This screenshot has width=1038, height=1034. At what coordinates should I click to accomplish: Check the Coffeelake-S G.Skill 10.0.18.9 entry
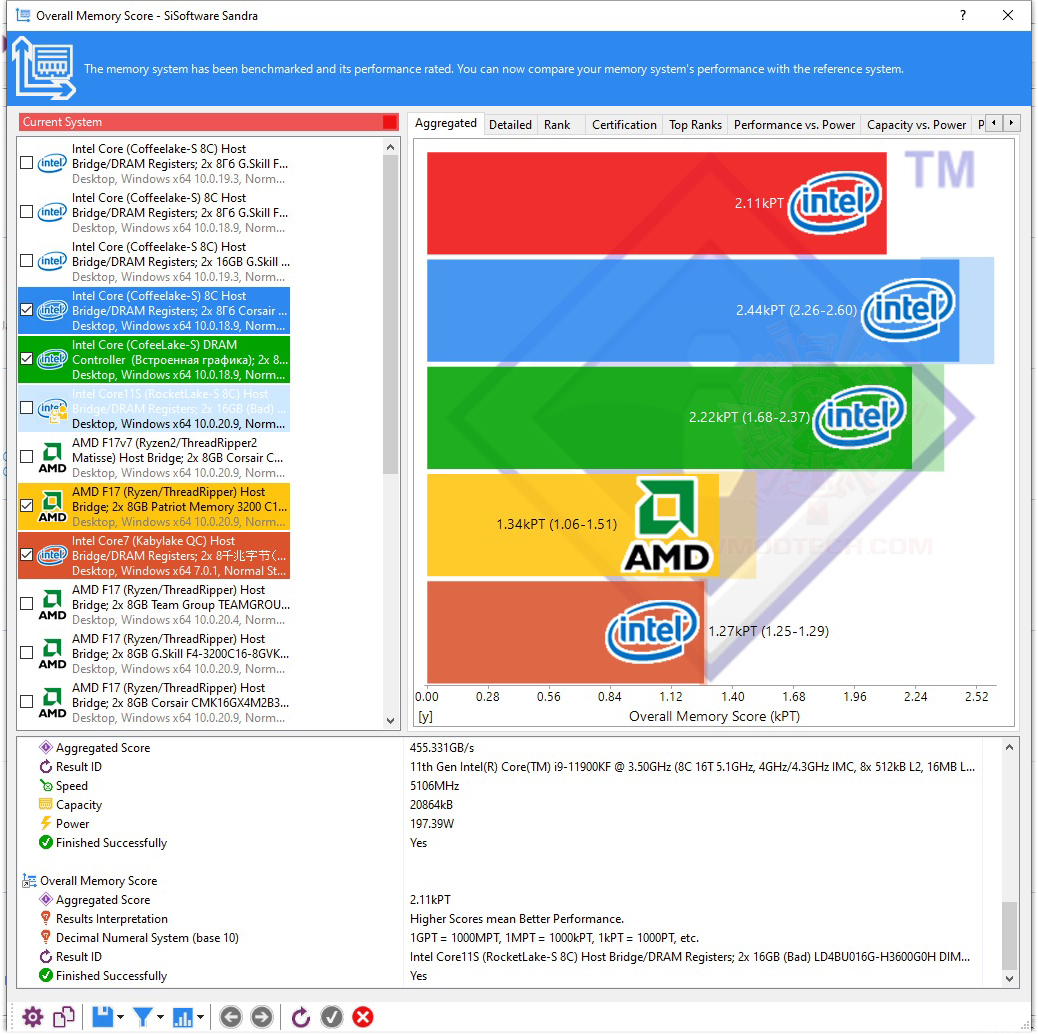pos(26,212)
